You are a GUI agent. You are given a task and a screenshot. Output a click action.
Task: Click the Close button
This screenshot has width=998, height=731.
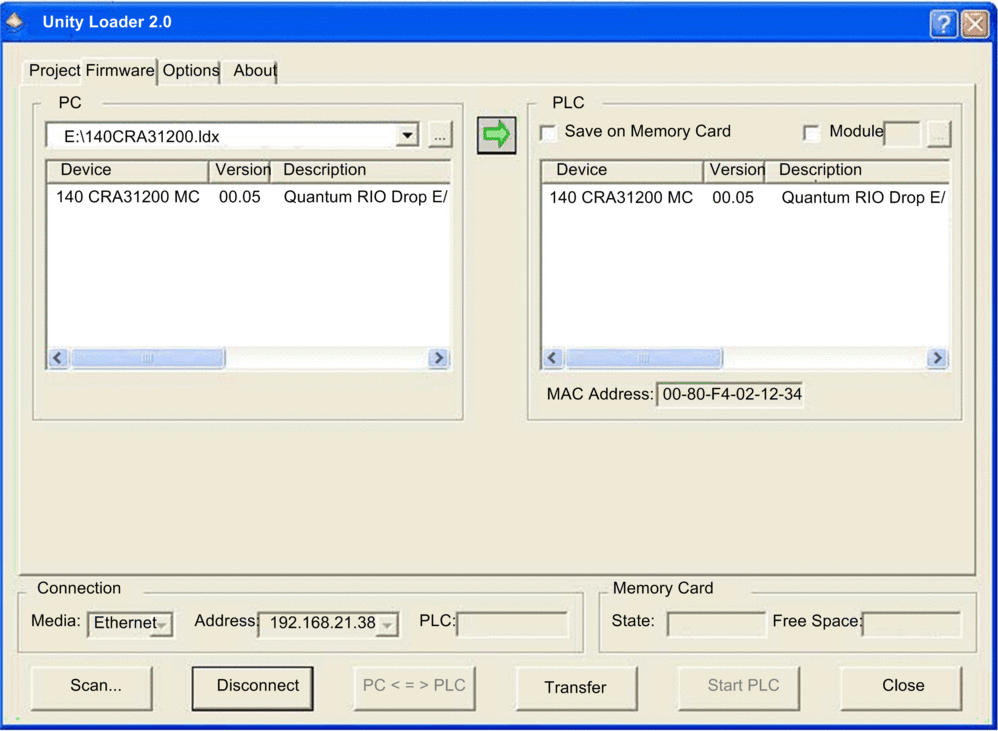point(901,687)
